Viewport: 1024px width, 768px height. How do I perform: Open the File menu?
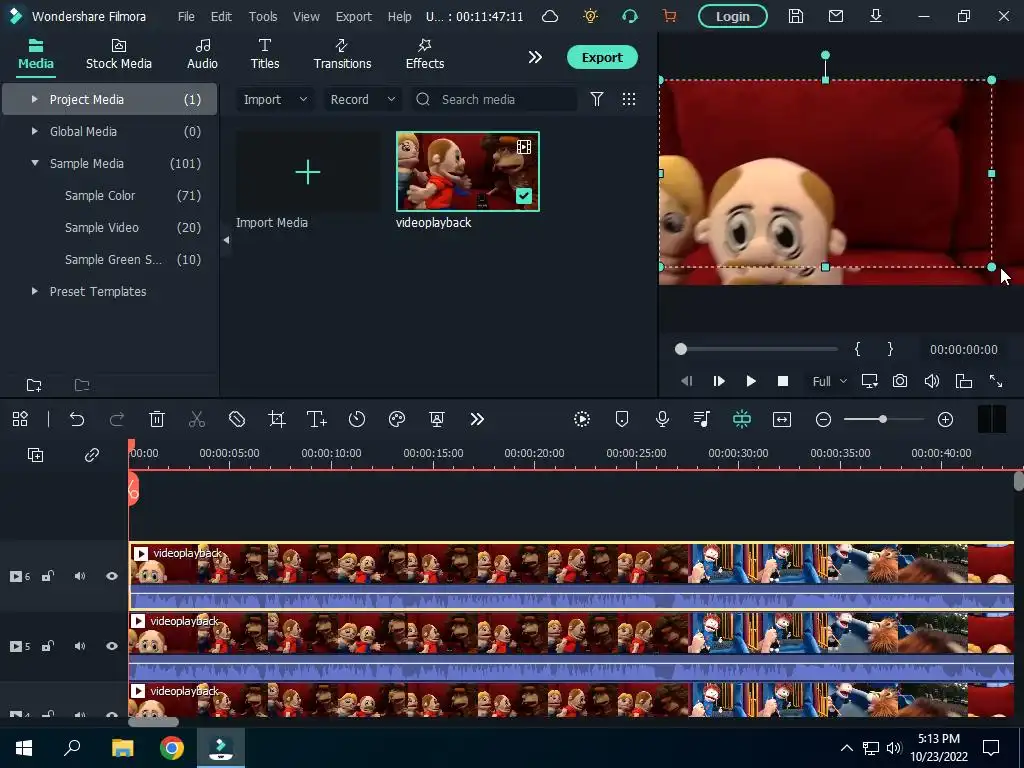click(x=186, y=16)
